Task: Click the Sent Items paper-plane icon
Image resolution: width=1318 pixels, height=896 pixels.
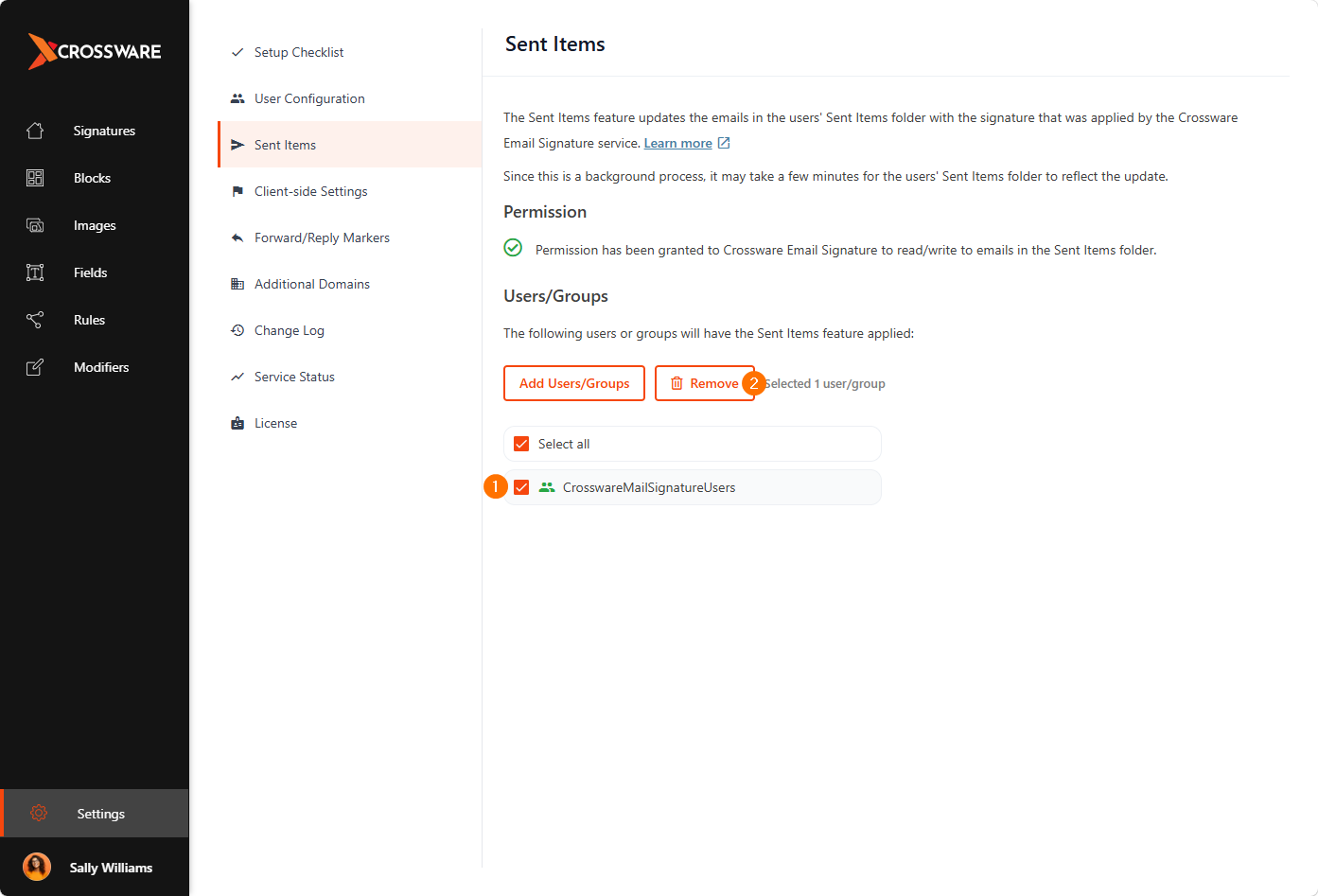Action: [x=237, y=145]
